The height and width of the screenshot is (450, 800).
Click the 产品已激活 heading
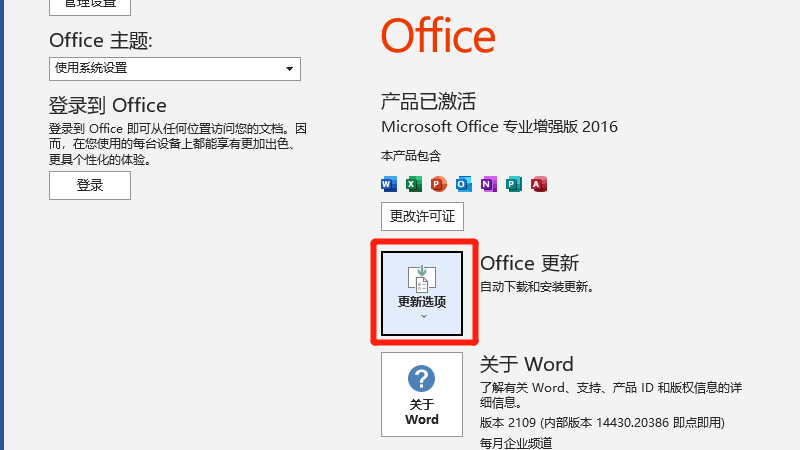pos(428,101)
